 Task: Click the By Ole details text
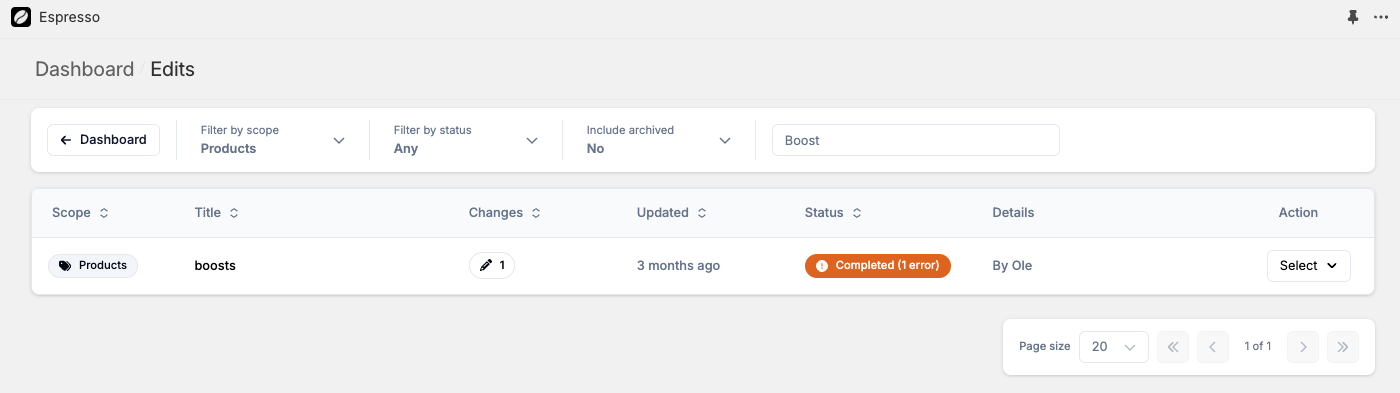(1012, 266)
